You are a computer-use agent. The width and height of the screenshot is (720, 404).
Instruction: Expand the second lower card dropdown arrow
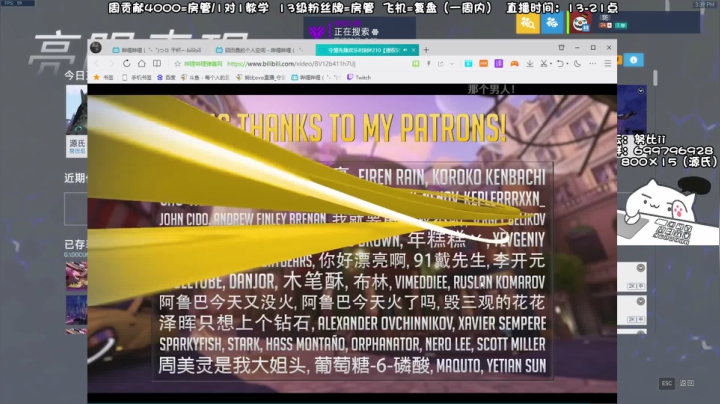pyautogui.click(x=641, y=301)
